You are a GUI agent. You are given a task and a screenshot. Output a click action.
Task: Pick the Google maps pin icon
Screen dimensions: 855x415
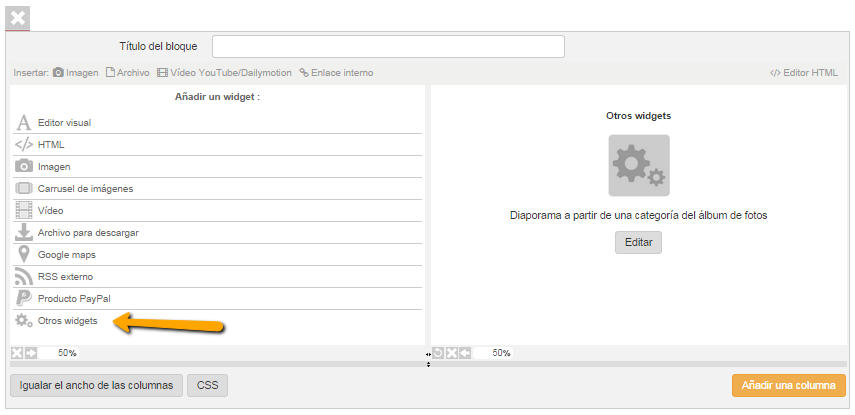click(23, 254)
